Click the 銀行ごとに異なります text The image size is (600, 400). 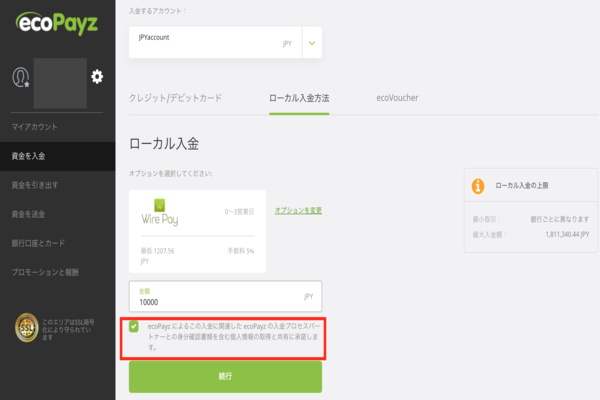tap(559, 219)
